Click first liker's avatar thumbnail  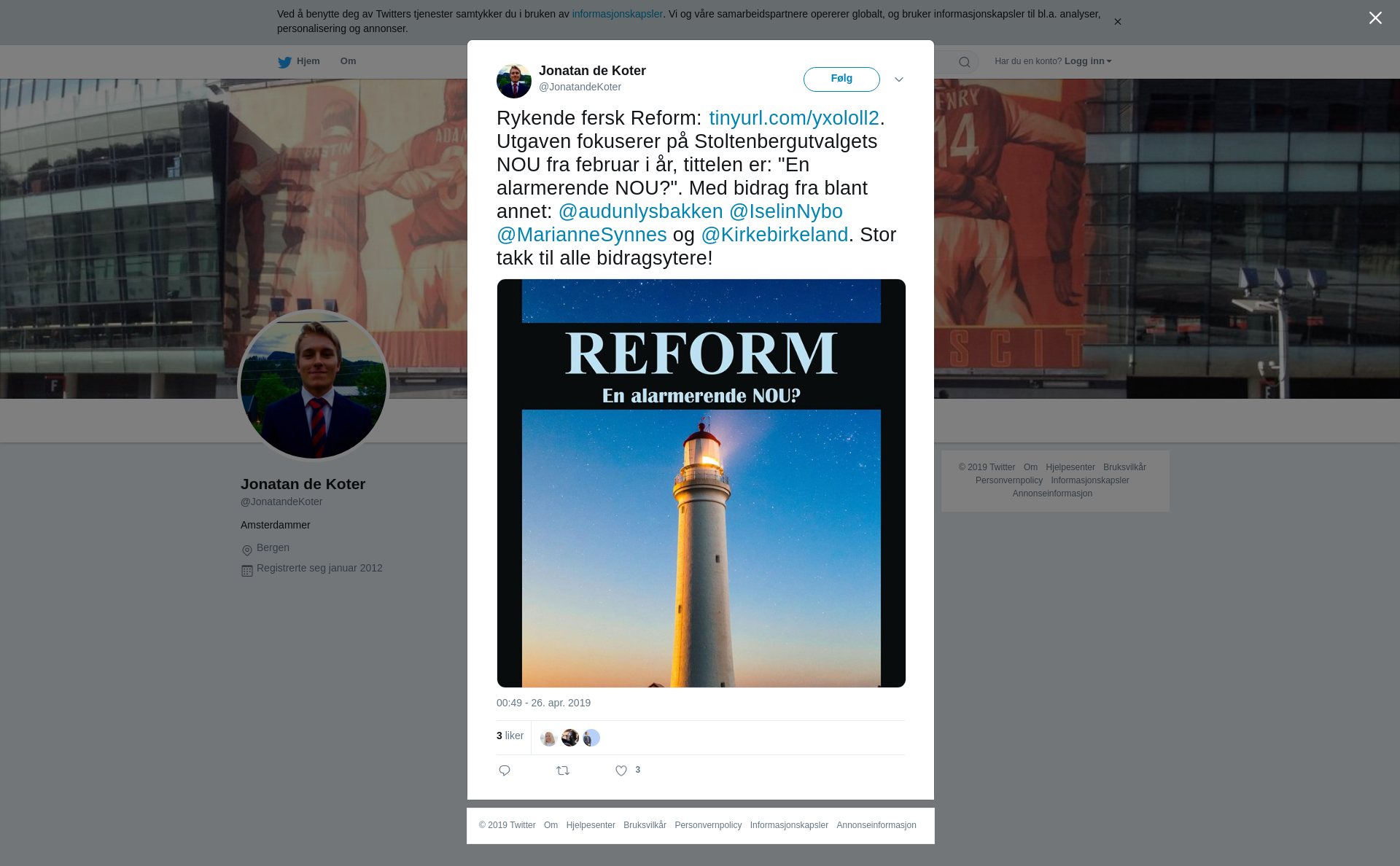(549, 738)
